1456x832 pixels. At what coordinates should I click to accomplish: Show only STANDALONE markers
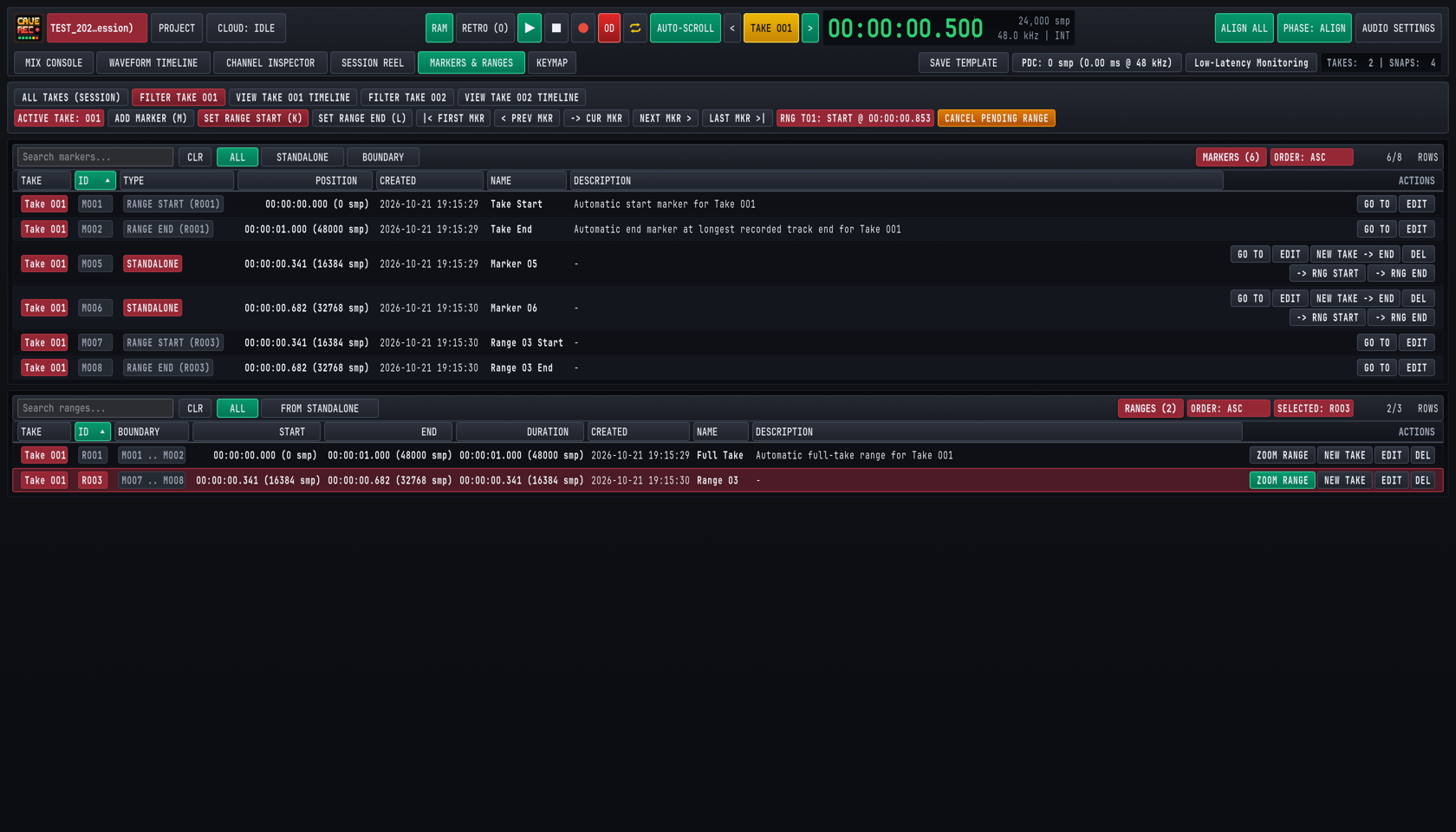coord(302,157)
